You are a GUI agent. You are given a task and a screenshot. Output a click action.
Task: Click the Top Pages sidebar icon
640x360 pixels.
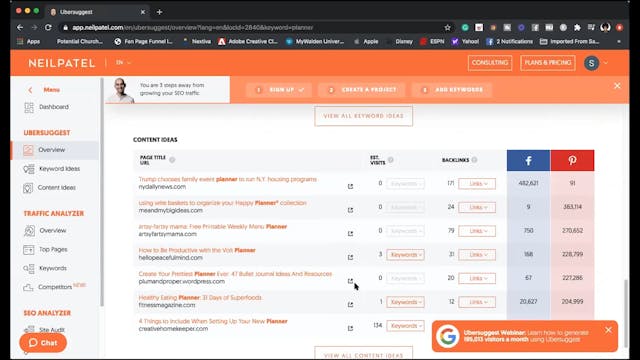tap(29, 249)
